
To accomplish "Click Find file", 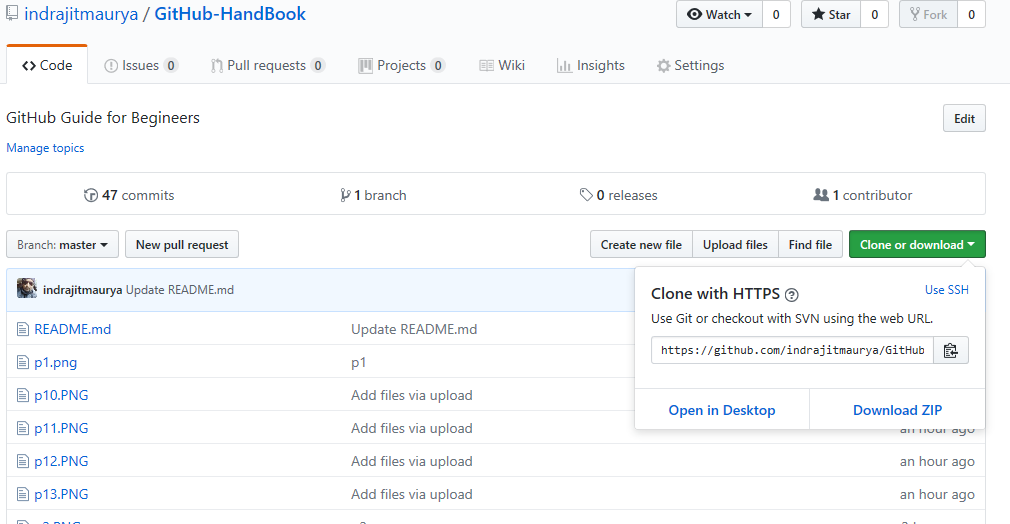I will point(810,244).
